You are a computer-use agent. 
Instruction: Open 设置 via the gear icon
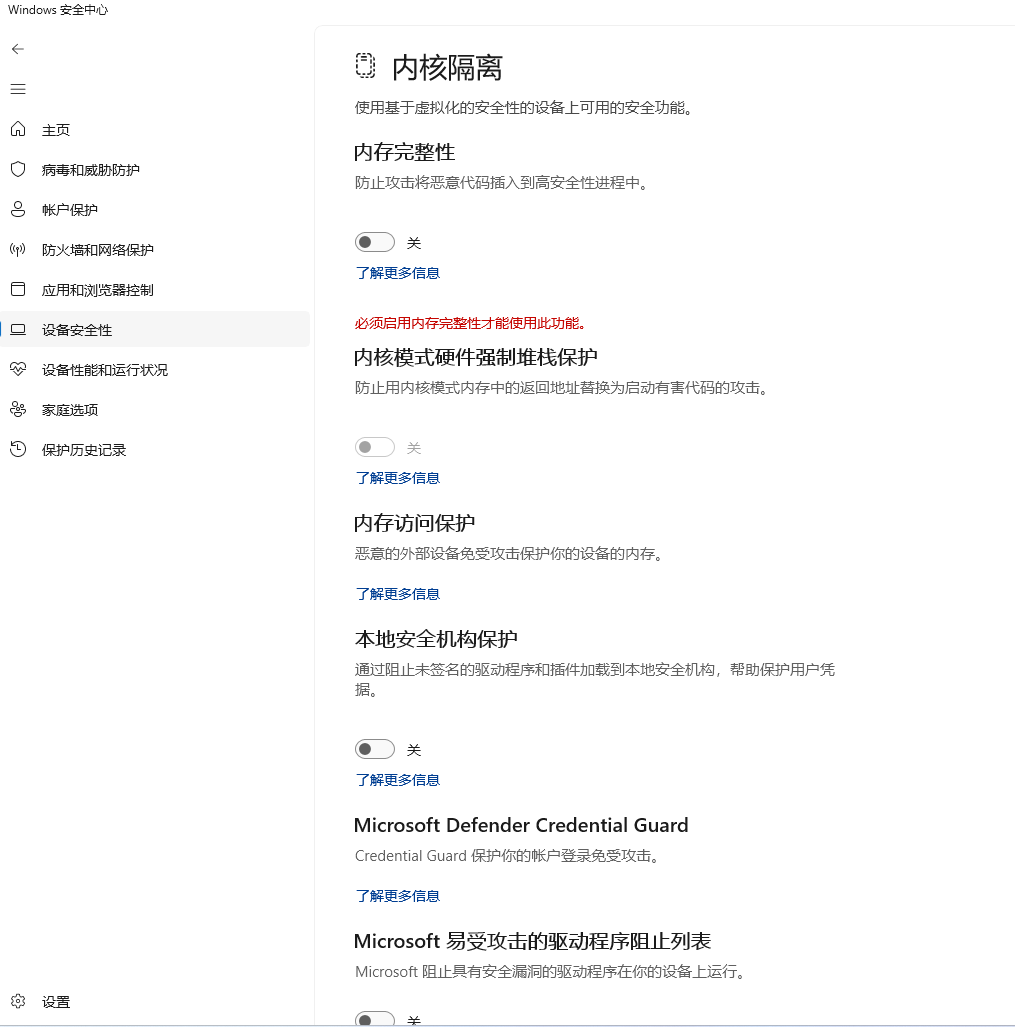[18, 1001]
